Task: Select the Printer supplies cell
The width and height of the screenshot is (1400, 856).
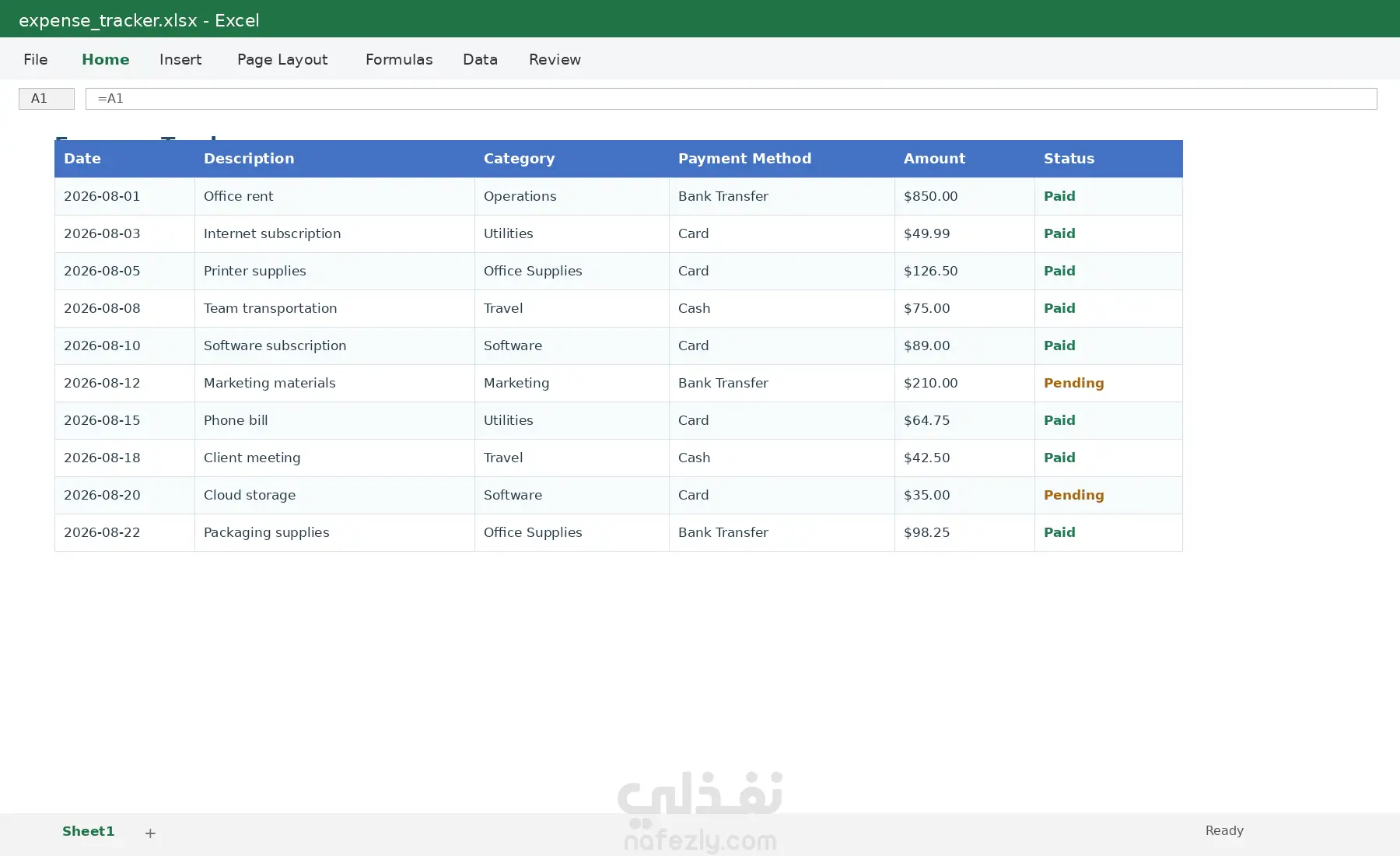Action: tap(334, 271)
